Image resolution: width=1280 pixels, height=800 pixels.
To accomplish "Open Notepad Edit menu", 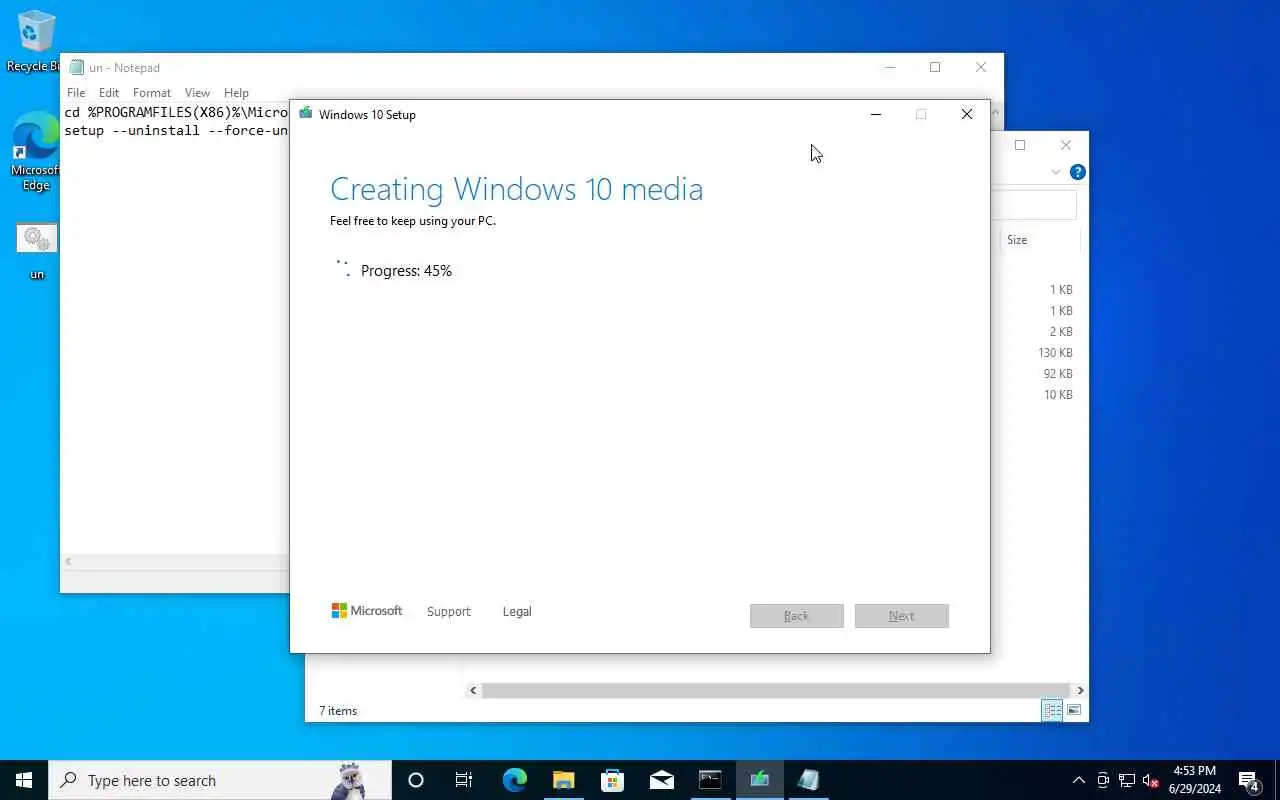I will click(x=109, y=93).
